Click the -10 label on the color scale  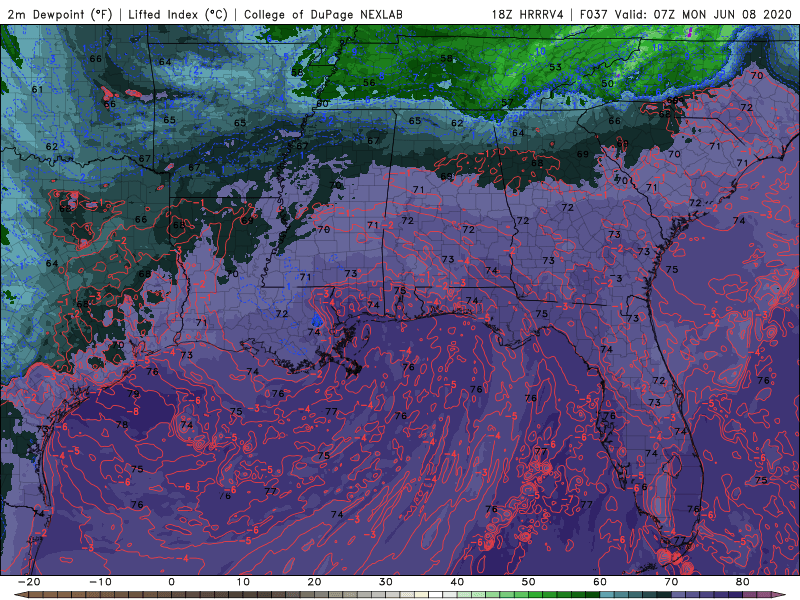(100, 582)
